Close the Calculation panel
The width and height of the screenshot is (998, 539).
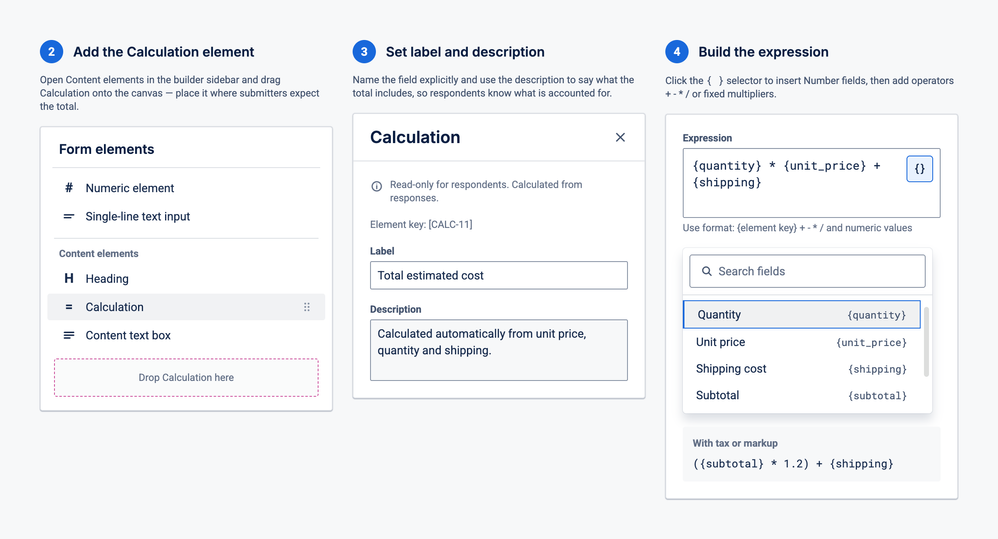tap(620, 137)
